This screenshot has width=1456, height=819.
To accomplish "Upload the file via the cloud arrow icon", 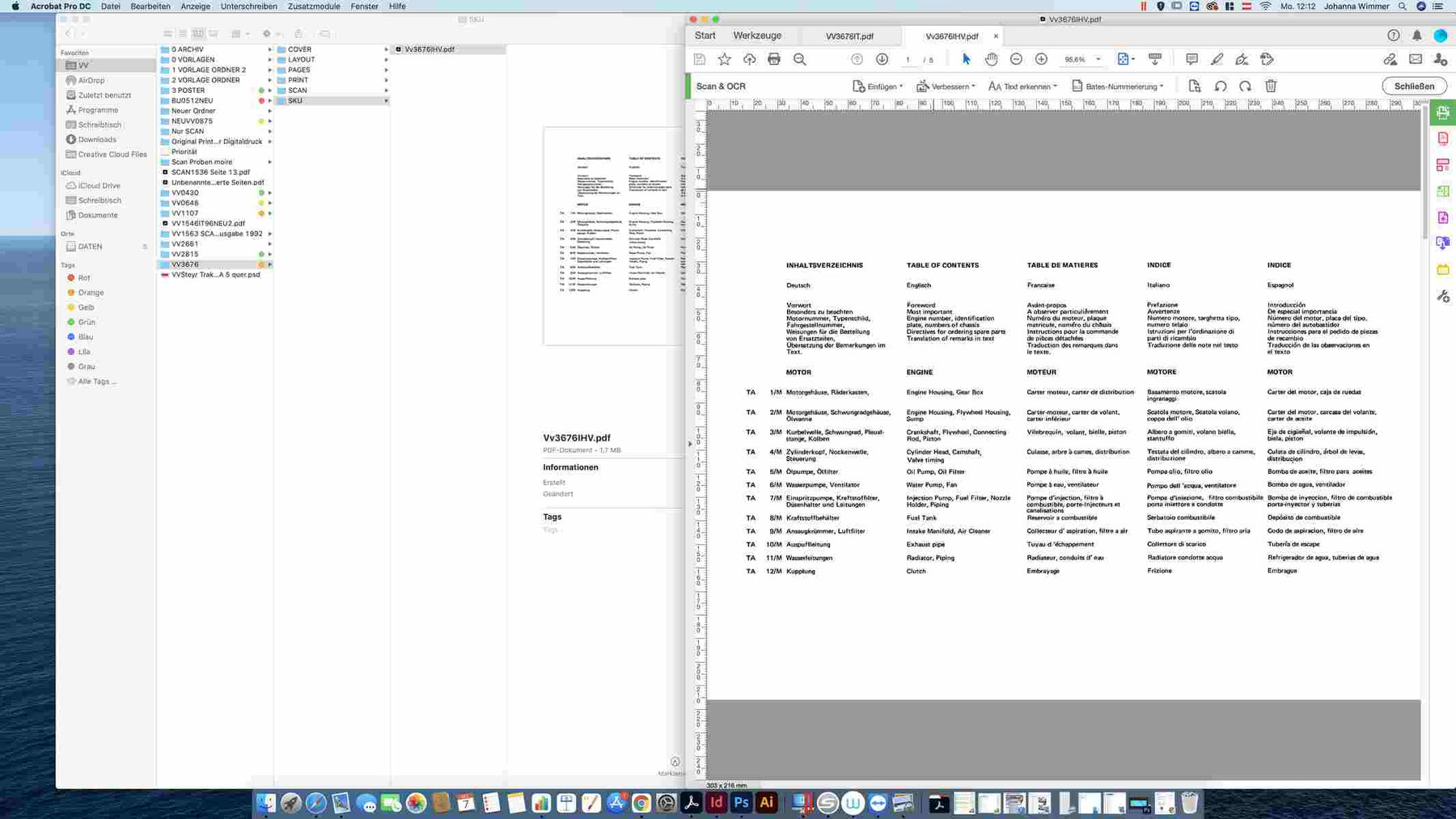I will [750, 59].
